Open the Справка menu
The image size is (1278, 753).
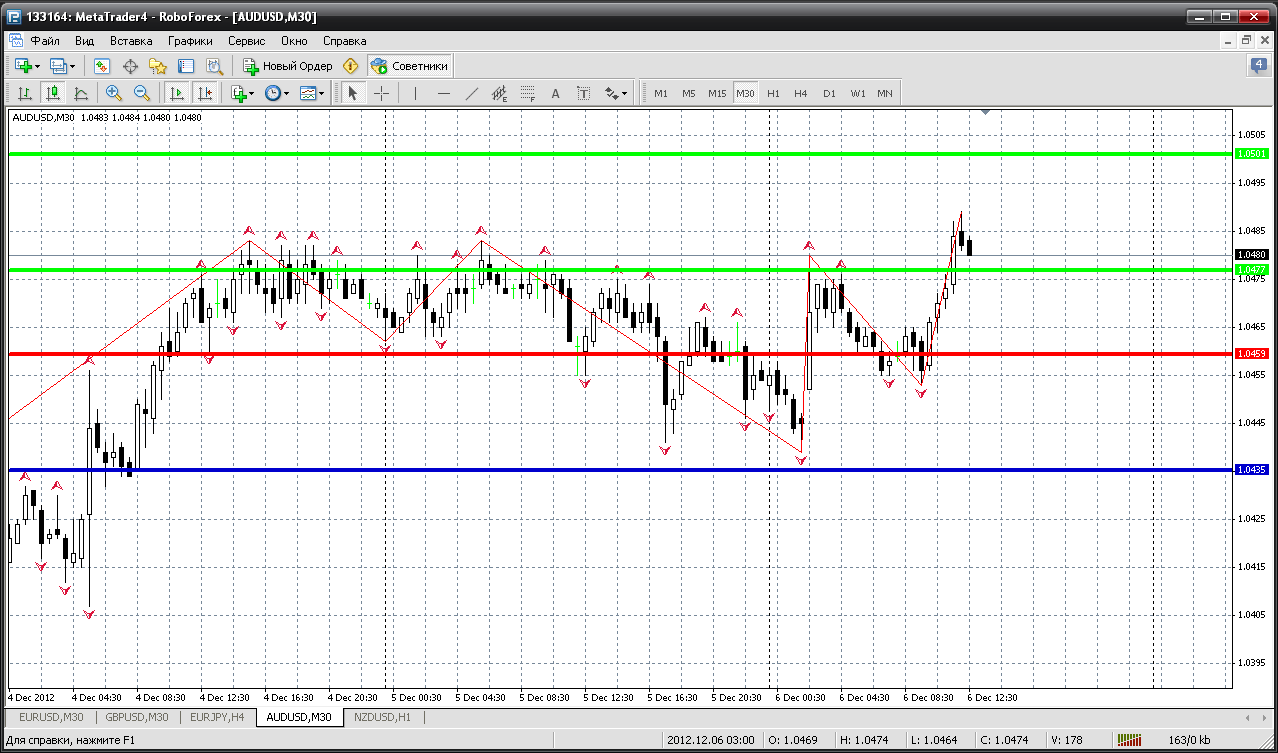click(344, 41)
